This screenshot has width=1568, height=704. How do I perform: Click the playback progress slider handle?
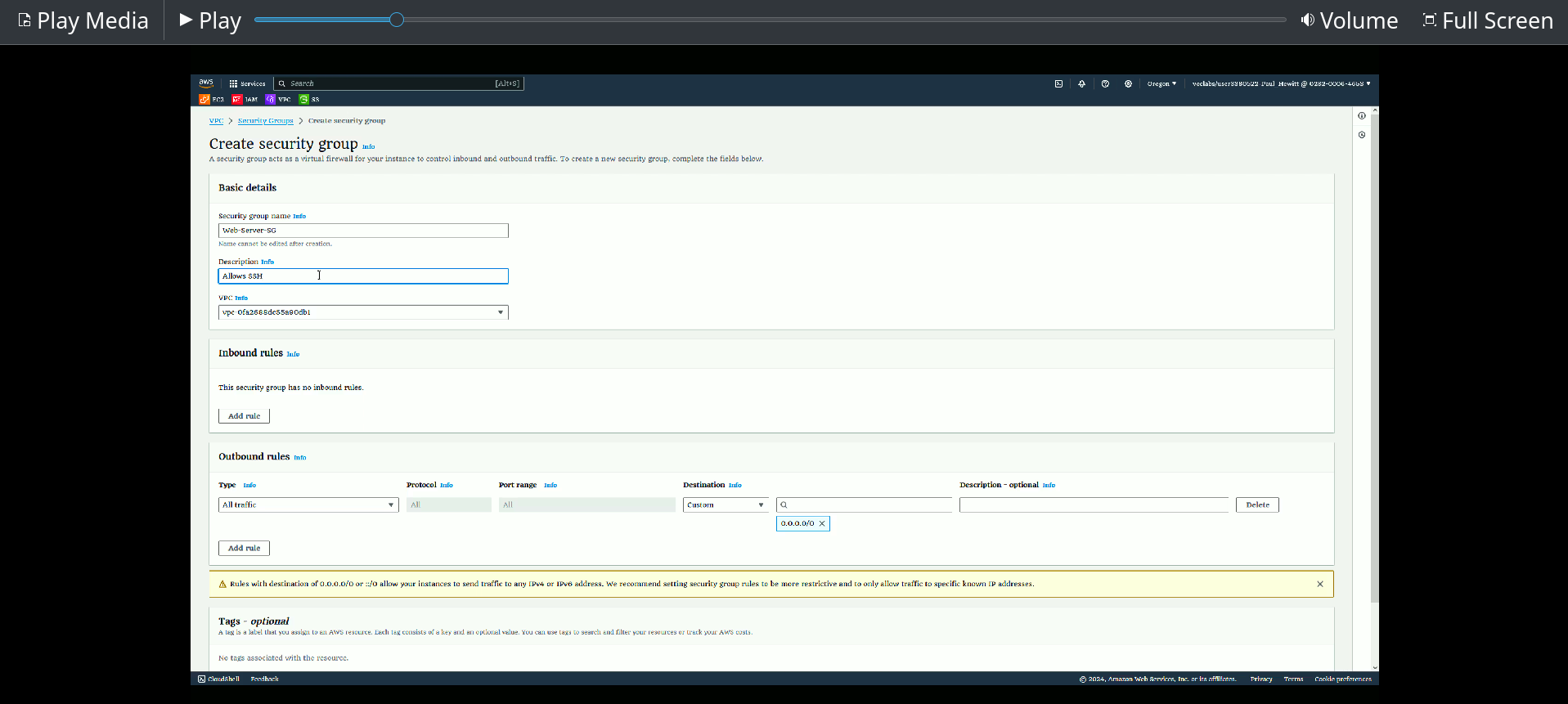397,20
